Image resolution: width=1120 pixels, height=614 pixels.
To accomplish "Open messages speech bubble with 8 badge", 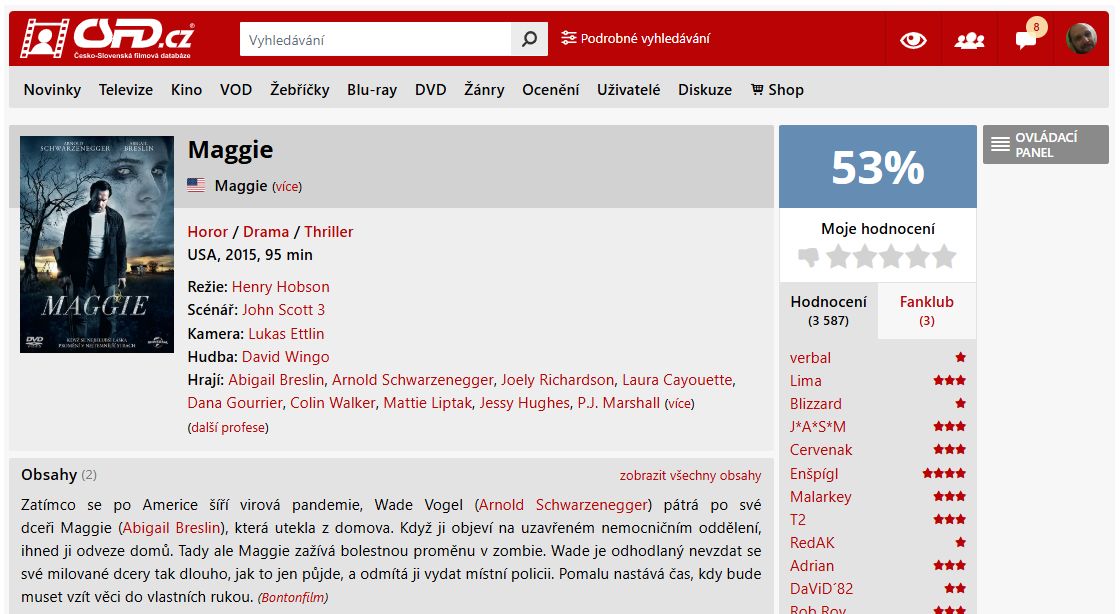I will point(1027,38).
